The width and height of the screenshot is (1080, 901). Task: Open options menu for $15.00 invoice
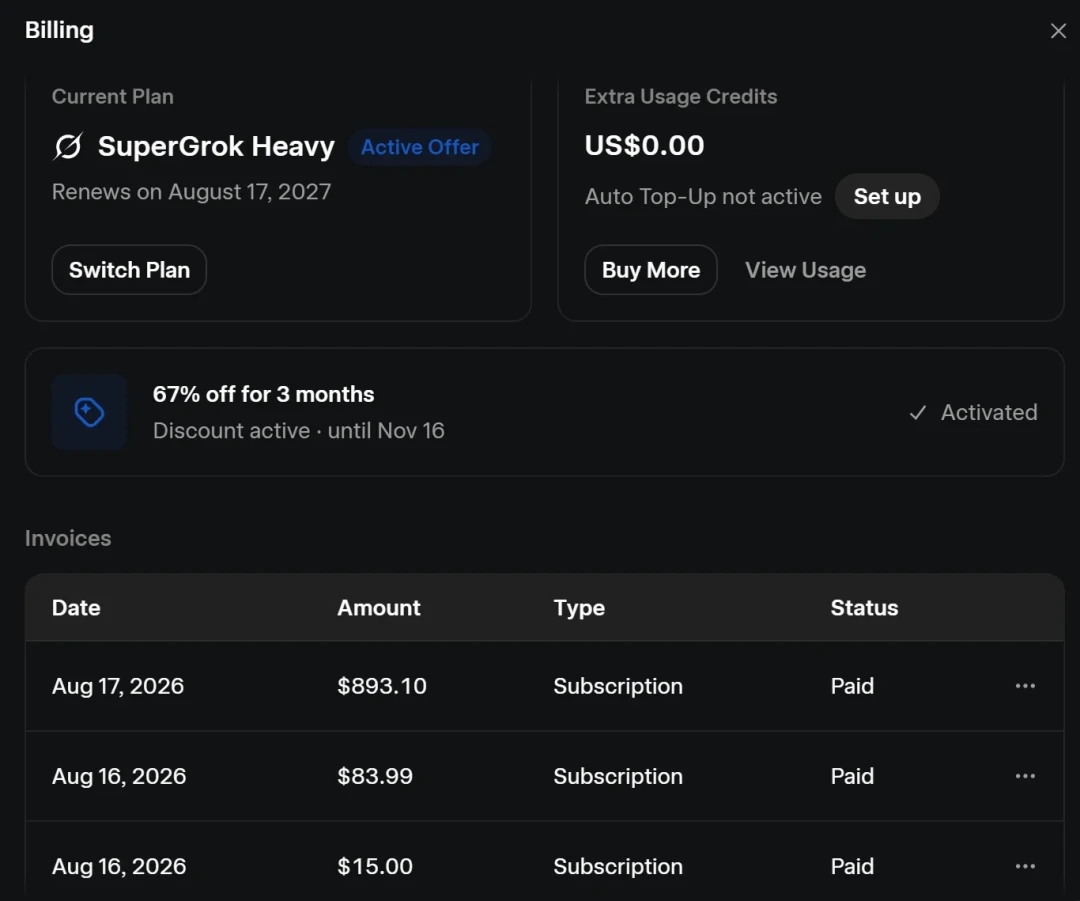[x=1025, y=867]
